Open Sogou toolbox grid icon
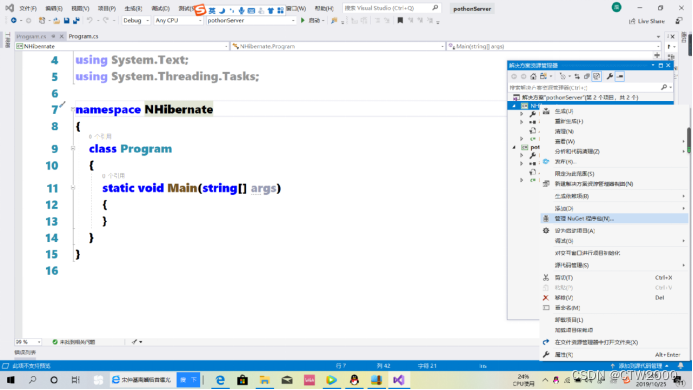Viewport: 693px width, 390px height. coord(280,10)
